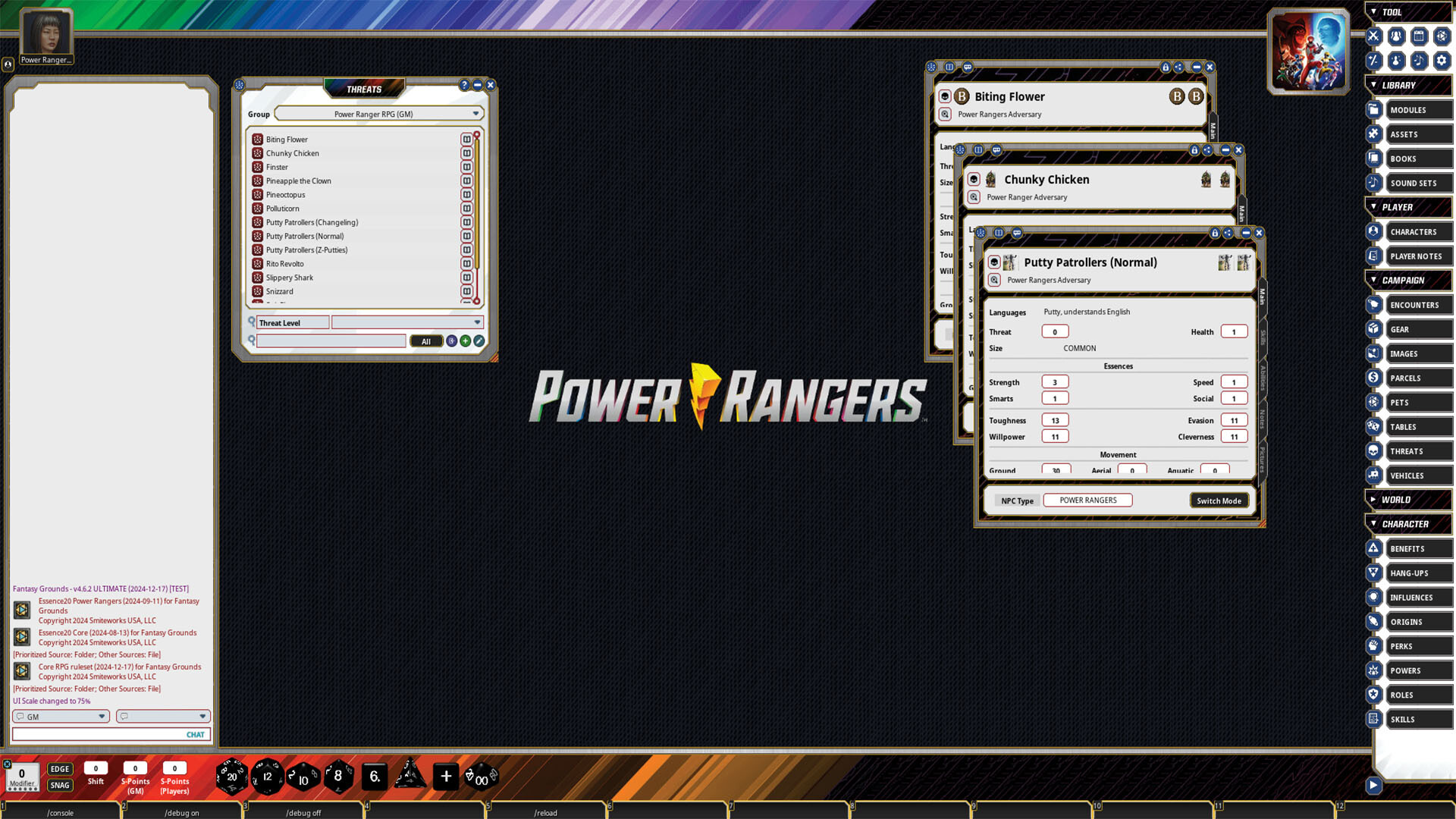Open link icon for Finster threat

[466, 168]
